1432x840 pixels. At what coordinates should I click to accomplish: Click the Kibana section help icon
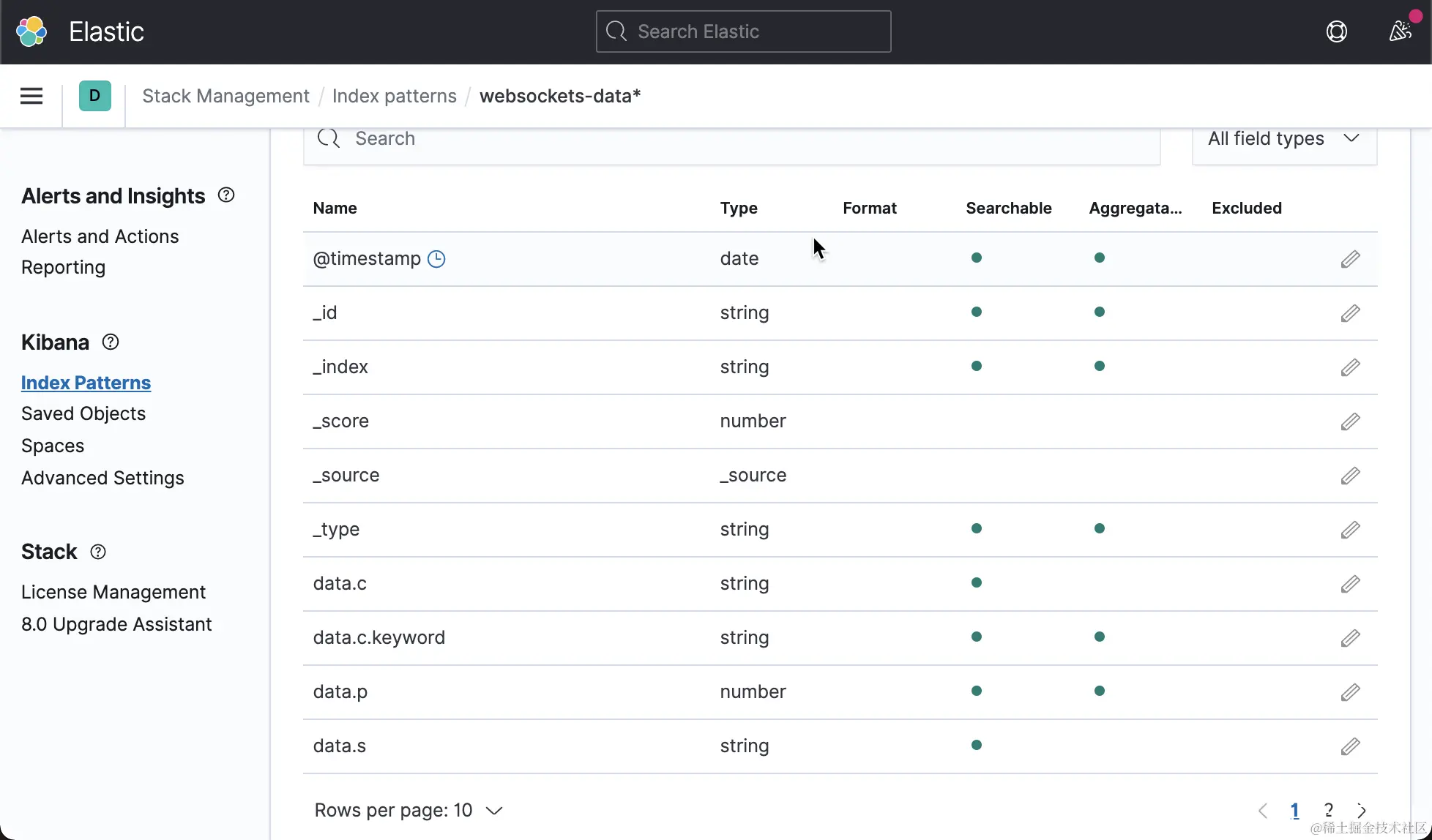[111, 342]
